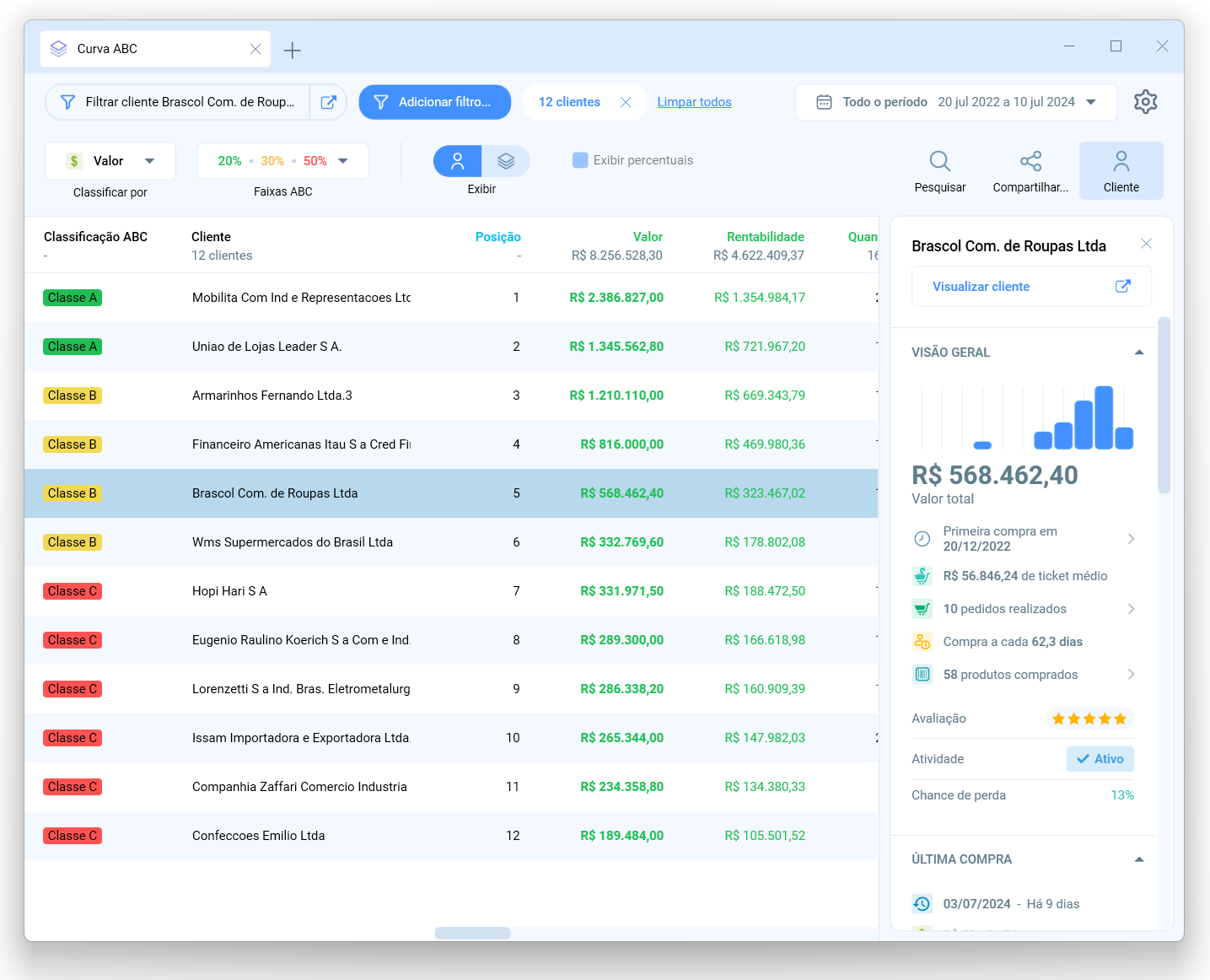This screenshot has height=980, width=1210.
Task: Click the 13% Chance de perda value
Action: [x=1122, y=795]
